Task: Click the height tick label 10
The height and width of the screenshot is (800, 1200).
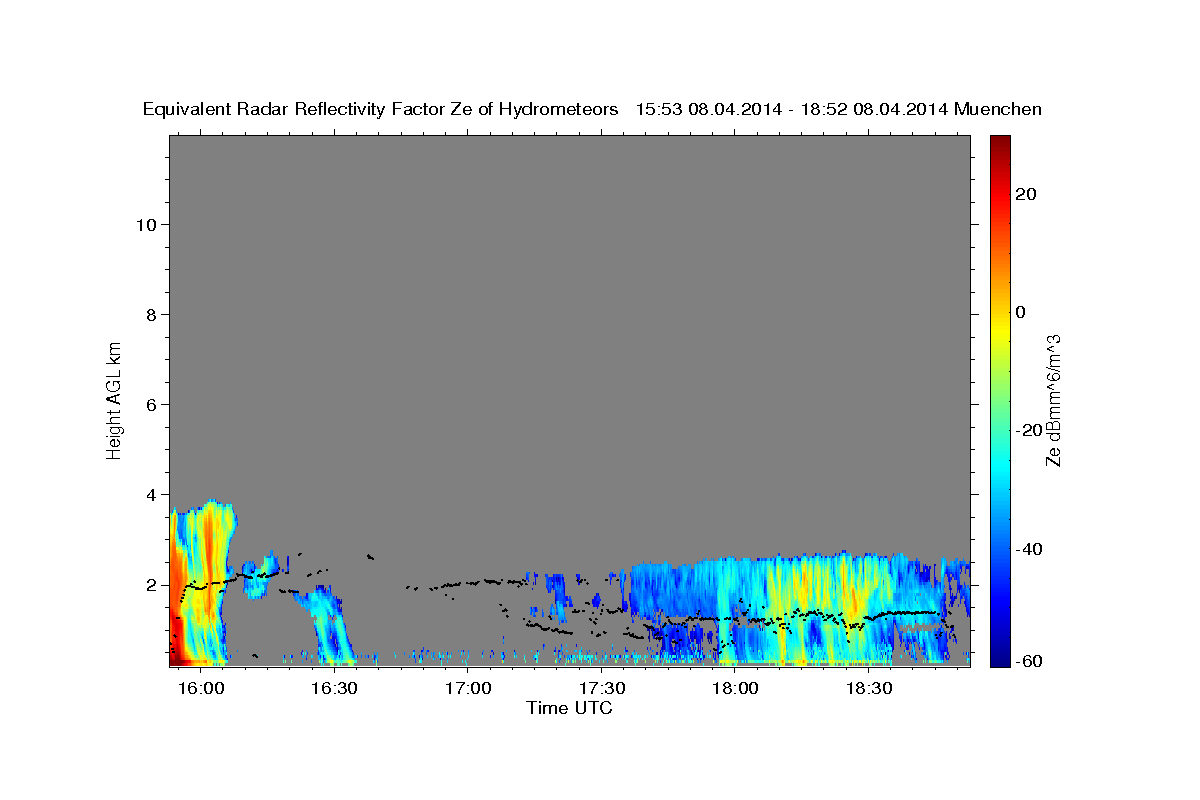Action: pos(145,224)
